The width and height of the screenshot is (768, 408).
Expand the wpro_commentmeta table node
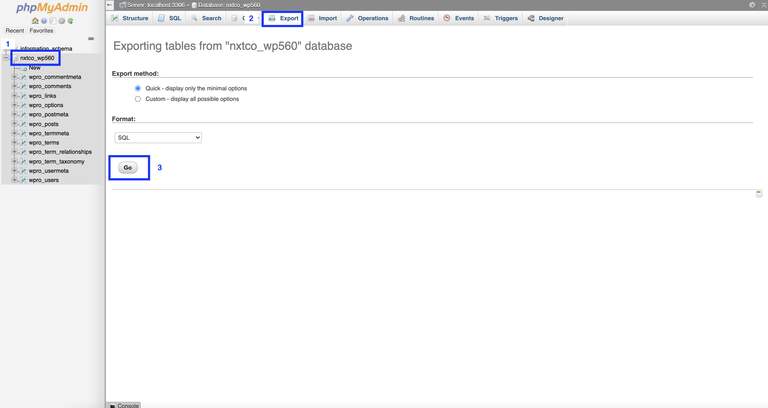point(15,77)
